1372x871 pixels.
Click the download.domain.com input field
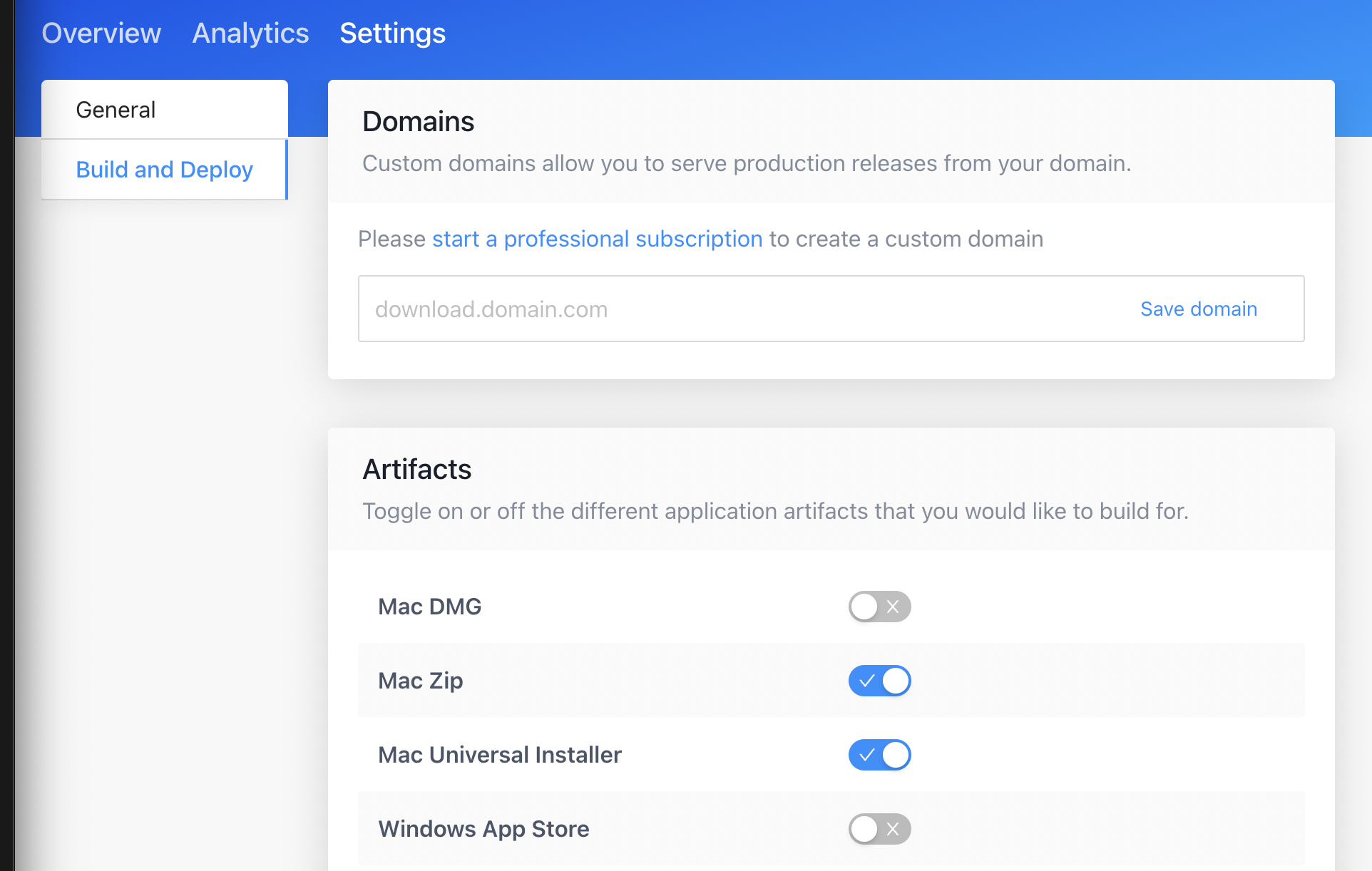tap(642, 309)
